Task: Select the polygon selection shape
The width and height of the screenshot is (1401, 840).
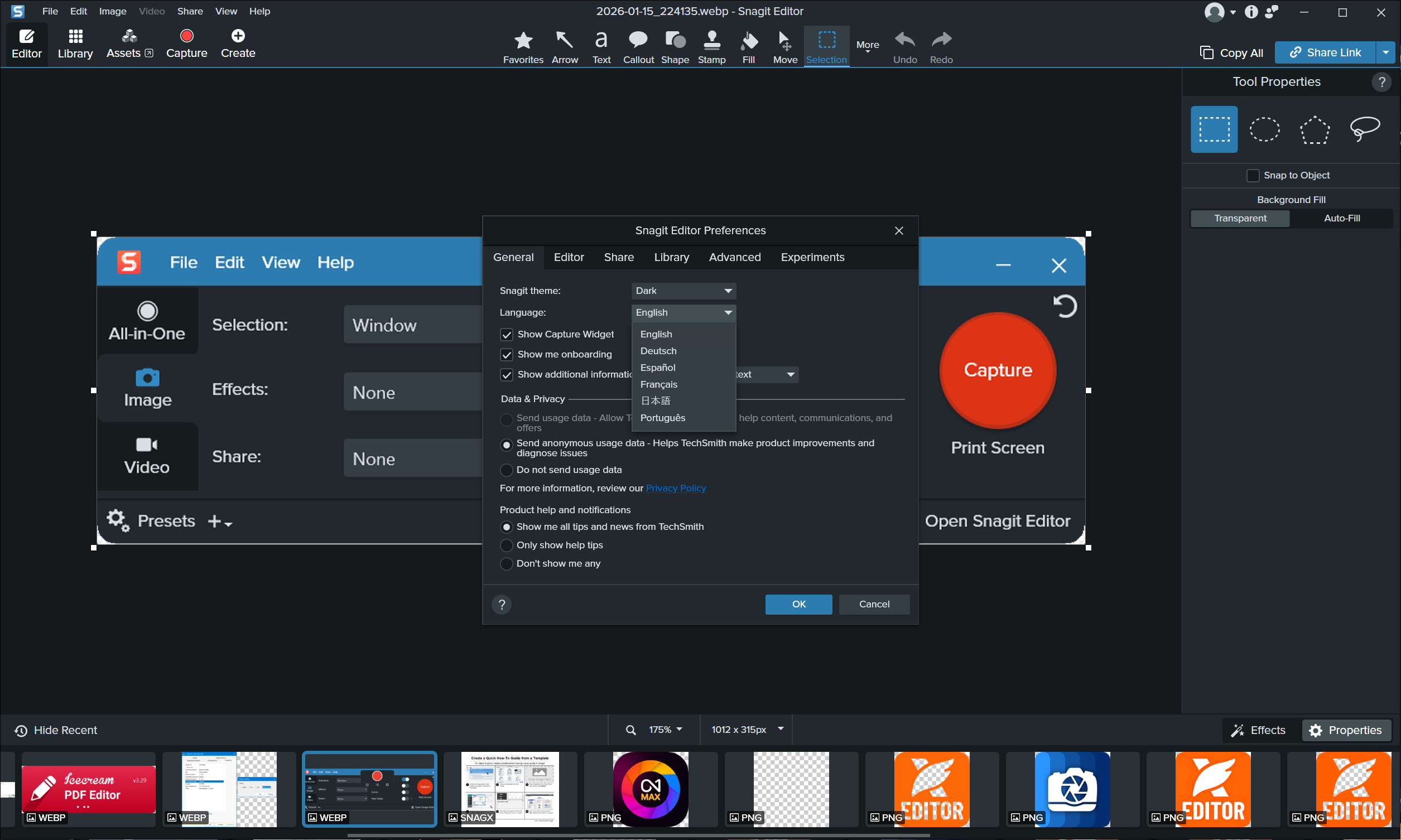Action: click(1314, 129)
